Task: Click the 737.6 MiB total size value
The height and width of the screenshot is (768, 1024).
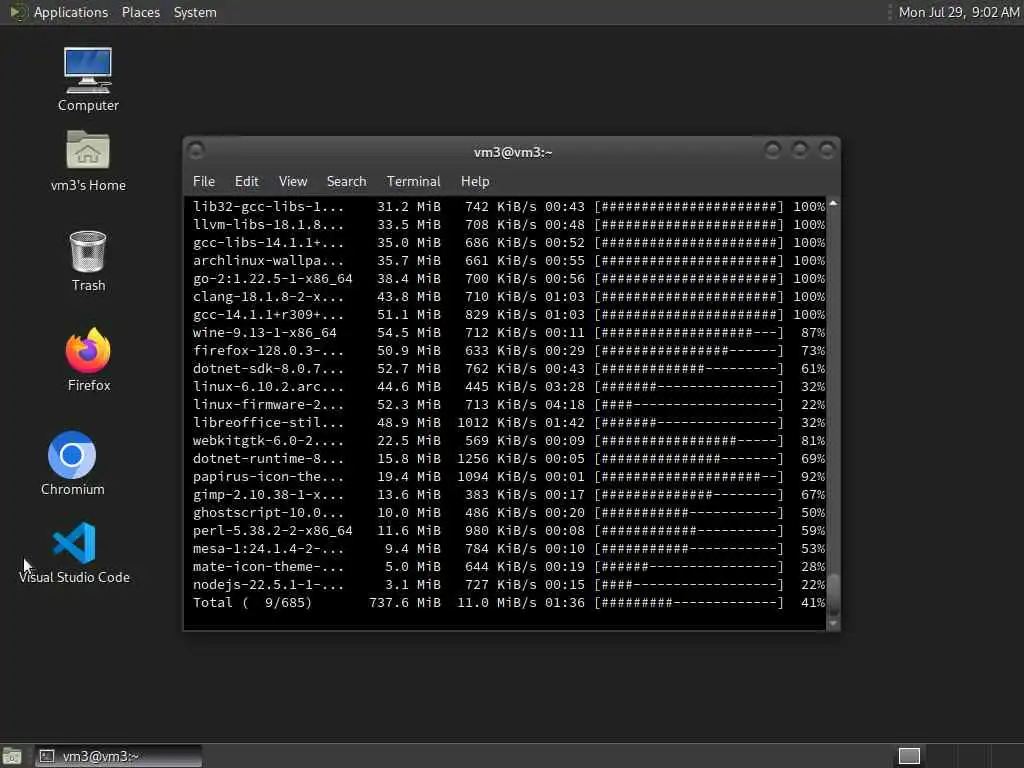Action: (x=405, y=603)
